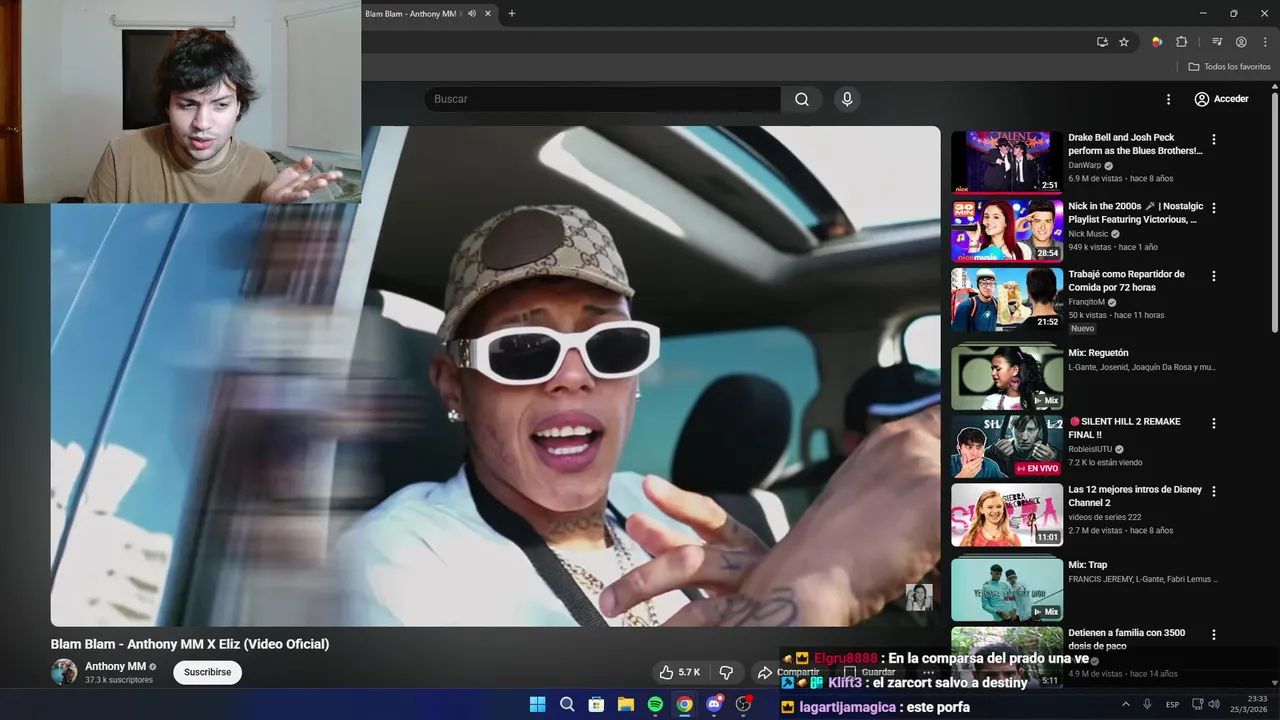The height and width of the screenshot is (720, 1280).
Task: Open Drake Bell and Josh Peck thumbnail
Action: [1007, 161]
